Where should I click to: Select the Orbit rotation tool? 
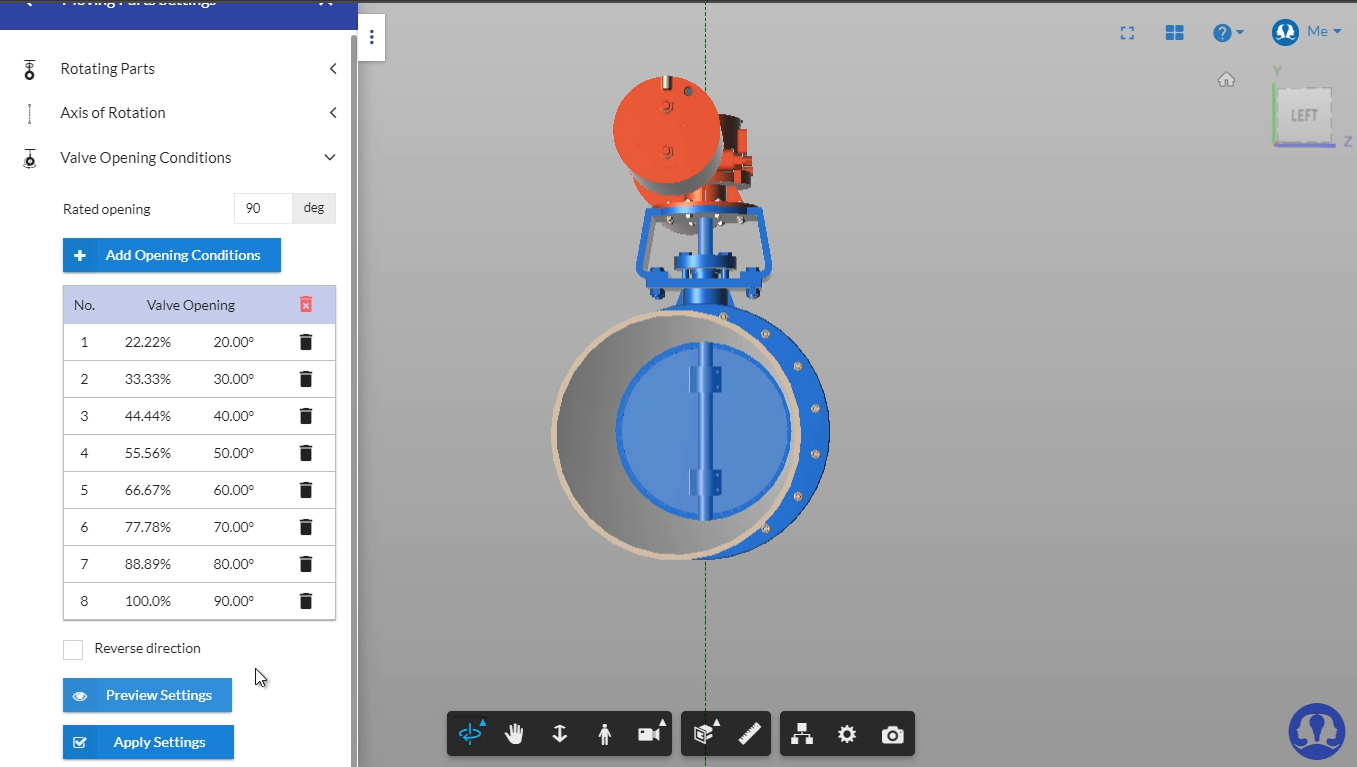pos(470,734)
